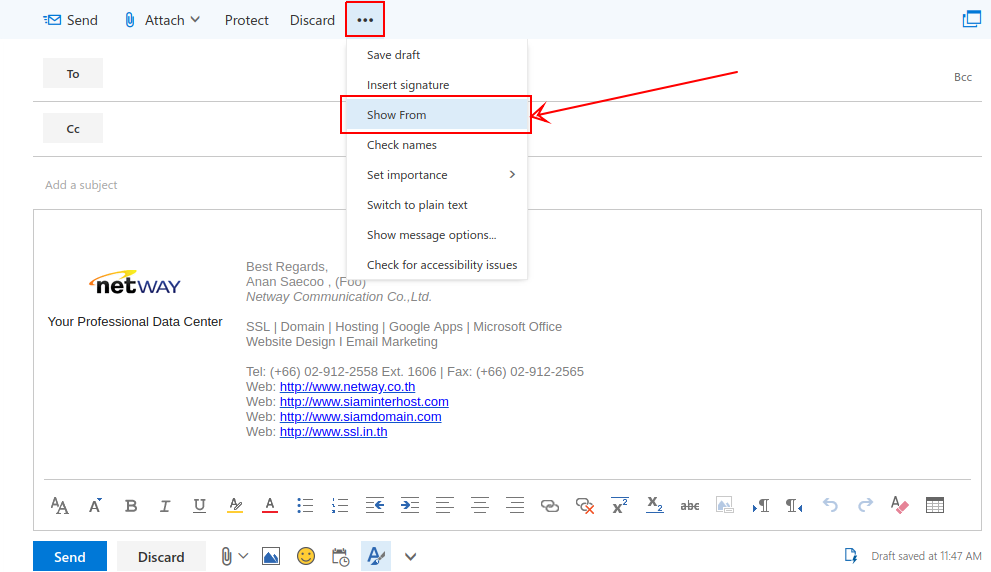
Task: Open the www.netway.co.th link
Action: [347, 387]
